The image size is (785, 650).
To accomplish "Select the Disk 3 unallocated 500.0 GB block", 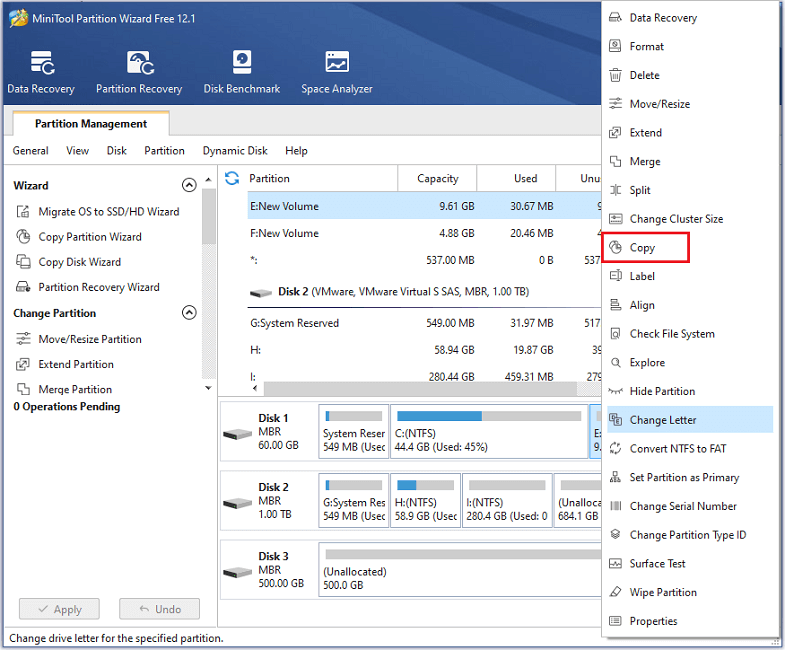I will 460,570.
